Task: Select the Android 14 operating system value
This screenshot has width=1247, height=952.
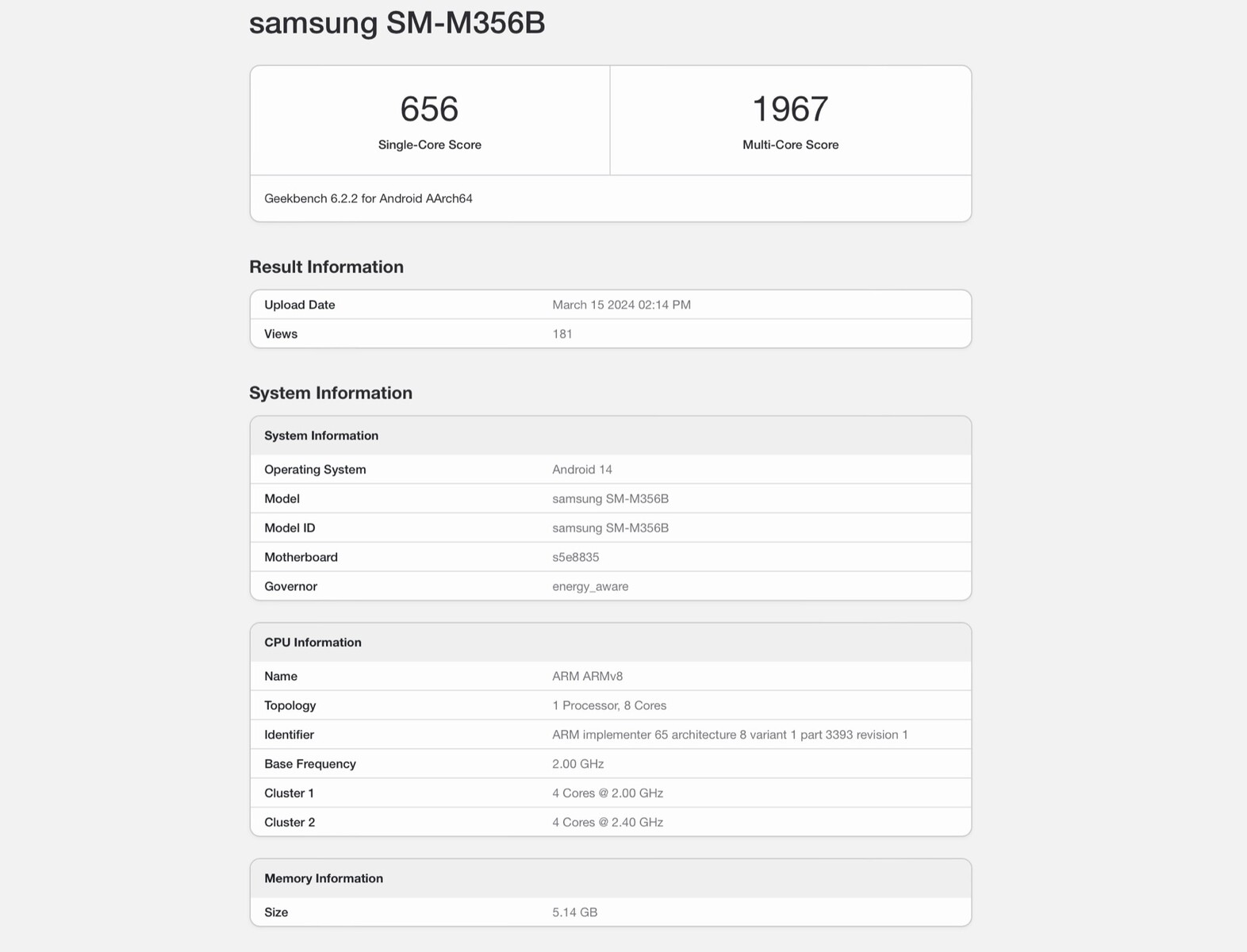Action: click(582, 470)
